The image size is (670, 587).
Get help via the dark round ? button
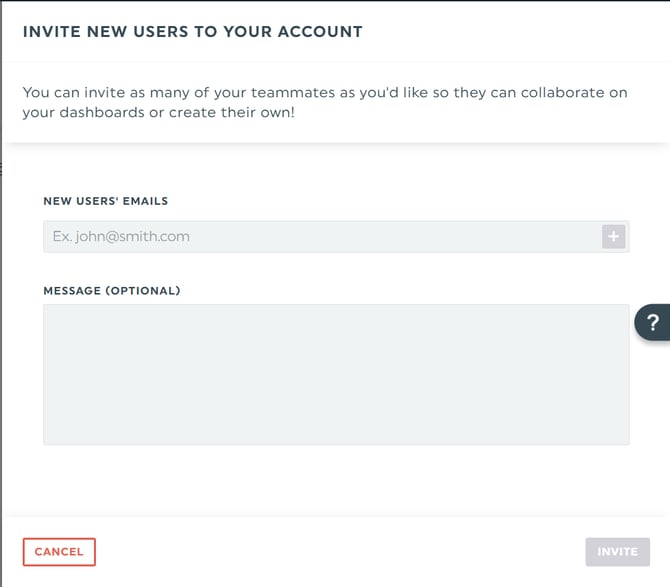point(652,322)
